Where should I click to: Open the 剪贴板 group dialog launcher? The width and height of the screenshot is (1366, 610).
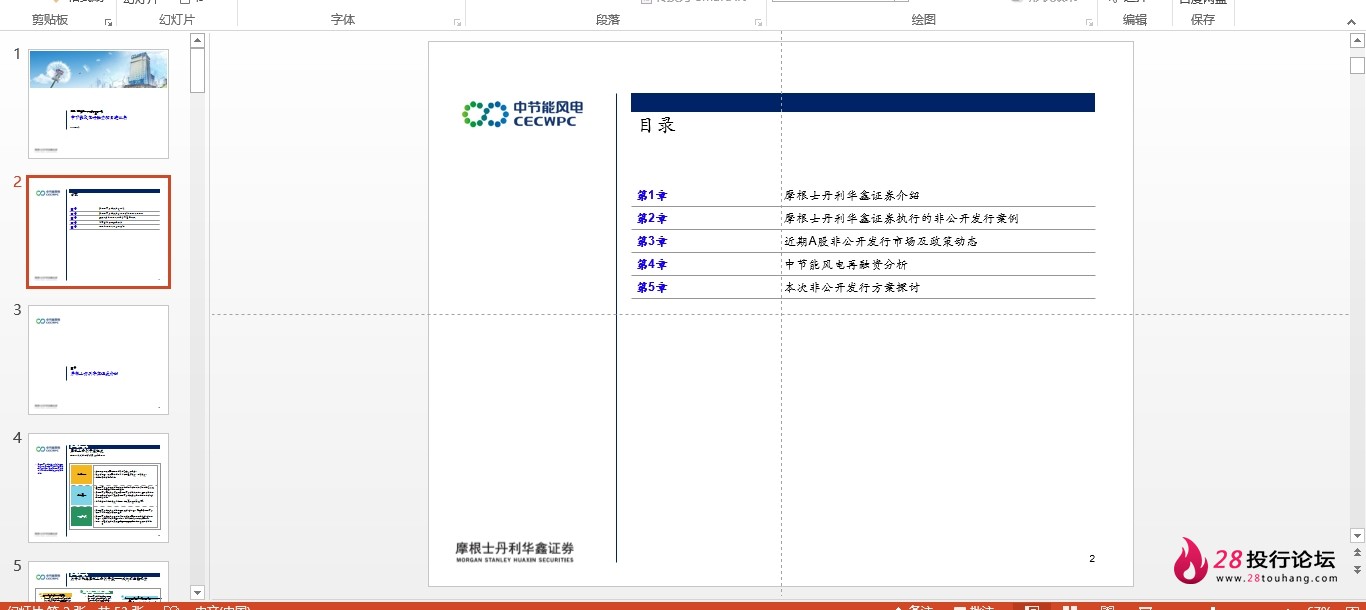pos(108,21)
